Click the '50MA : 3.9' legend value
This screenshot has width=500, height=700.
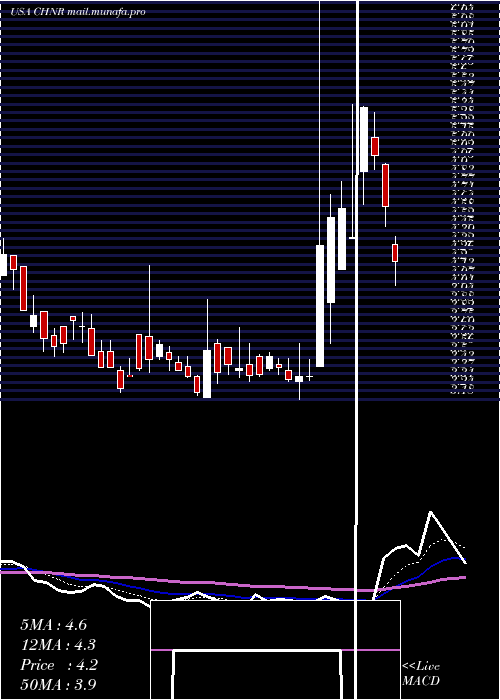coord(58,684)
